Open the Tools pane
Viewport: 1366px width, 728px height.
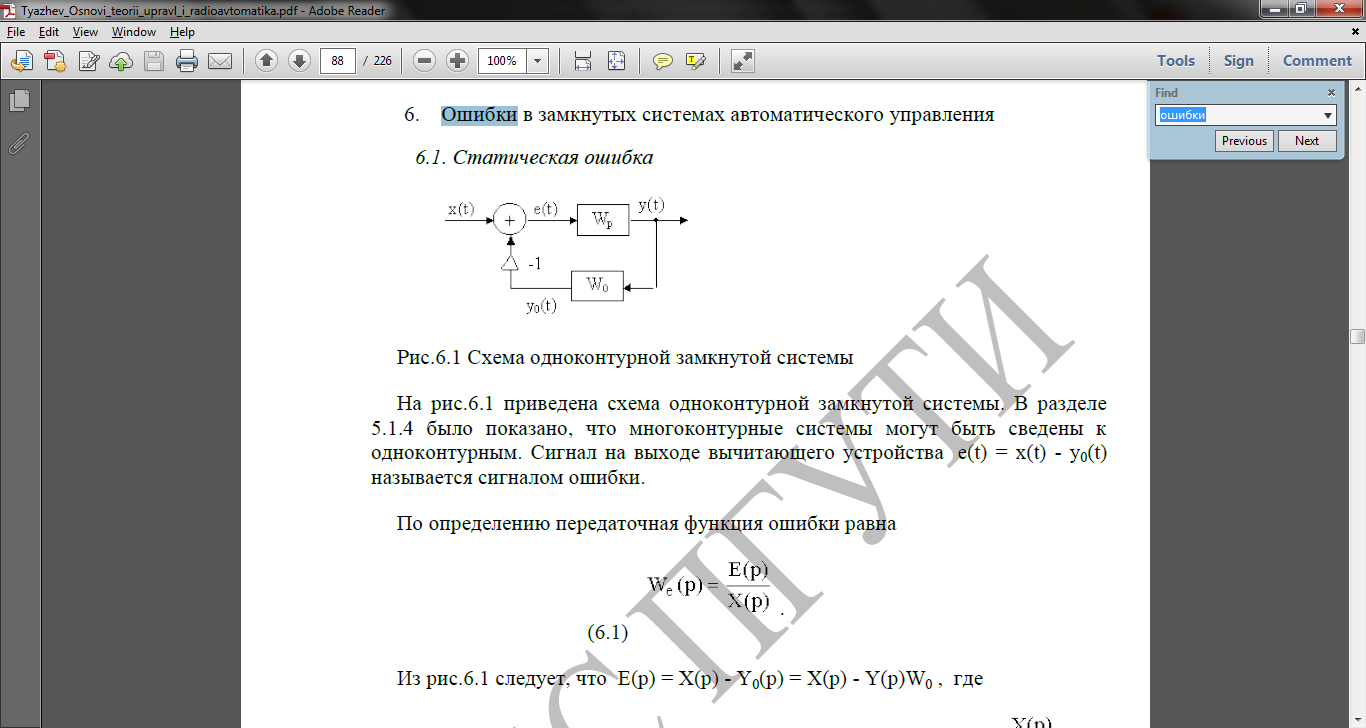coord(1176,61)
